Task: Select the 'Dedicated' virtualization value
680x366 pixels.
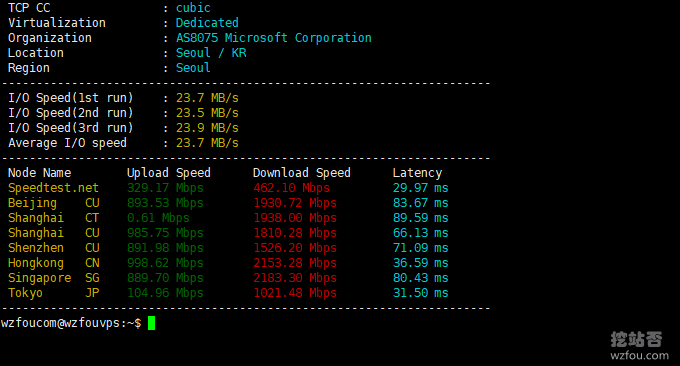Action: pos(207,23)
